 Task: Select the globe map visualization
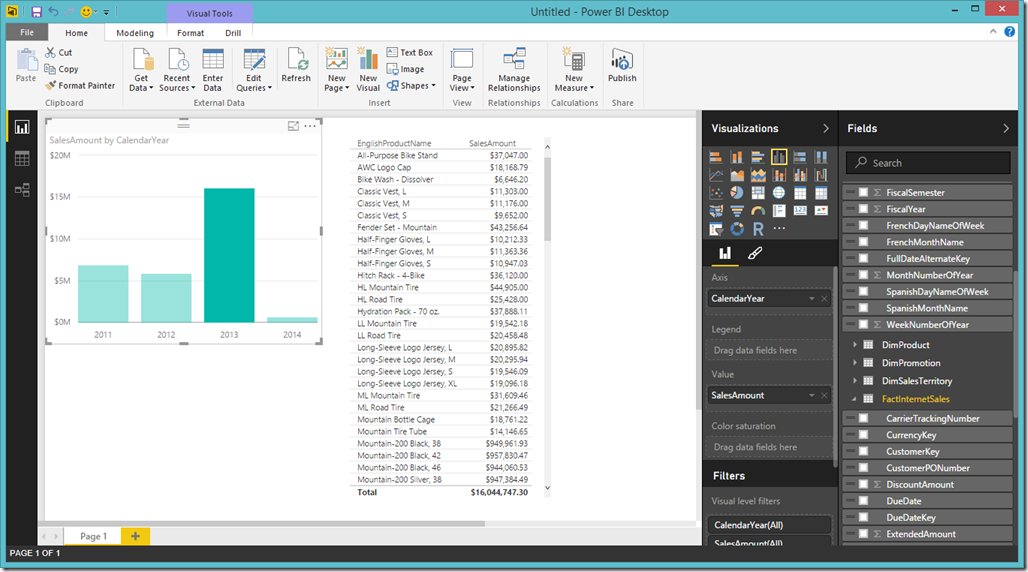[779, 193]
